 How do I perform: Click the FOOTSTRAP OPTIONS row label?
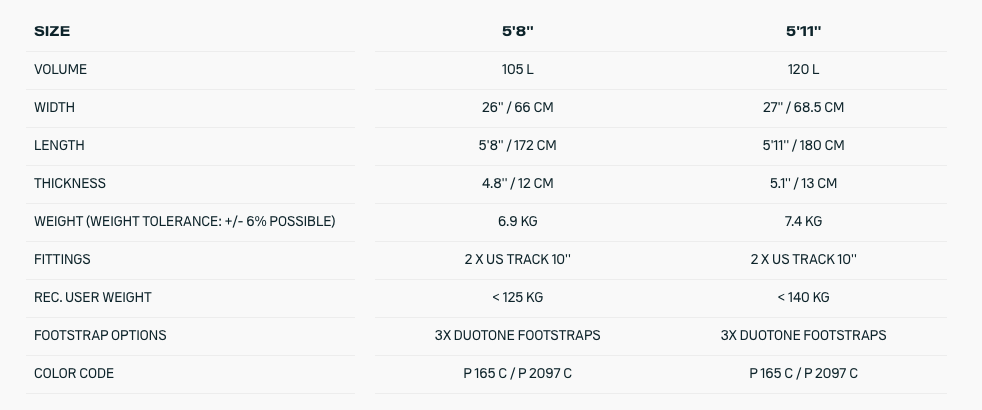[100, 336]
